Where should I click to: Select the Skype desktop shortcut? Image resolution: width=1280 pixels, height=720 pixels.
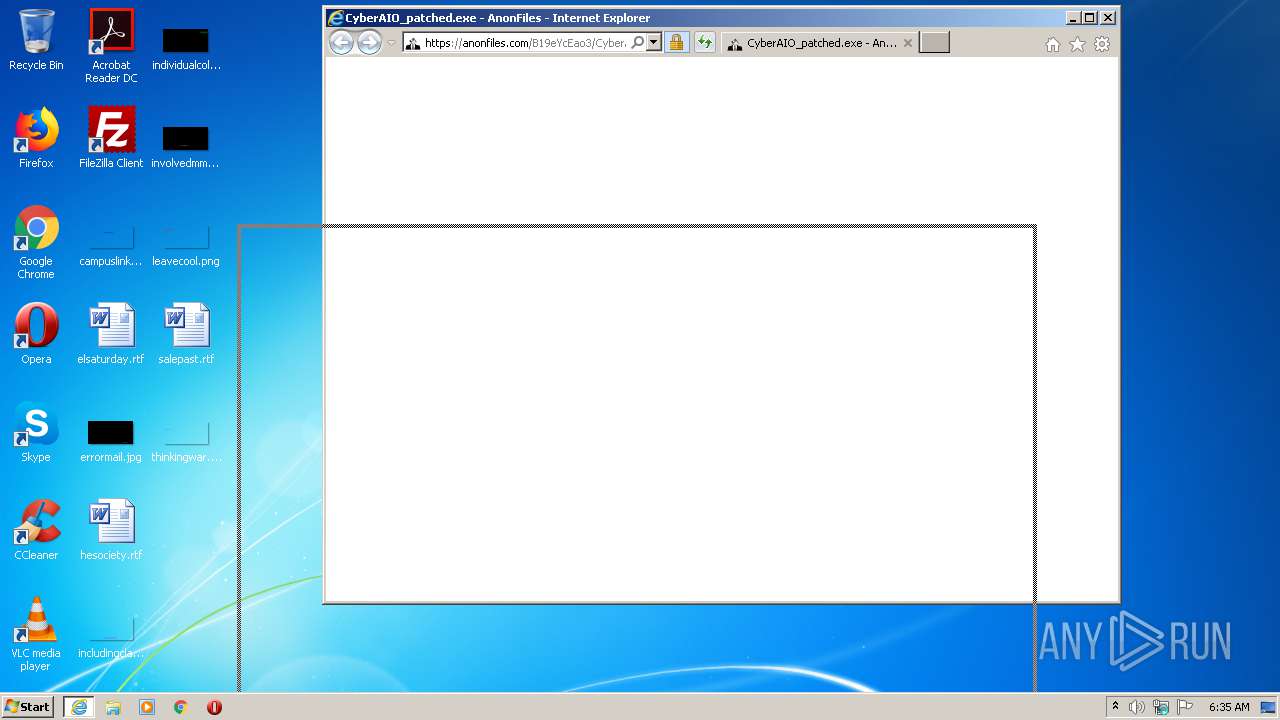36,432
